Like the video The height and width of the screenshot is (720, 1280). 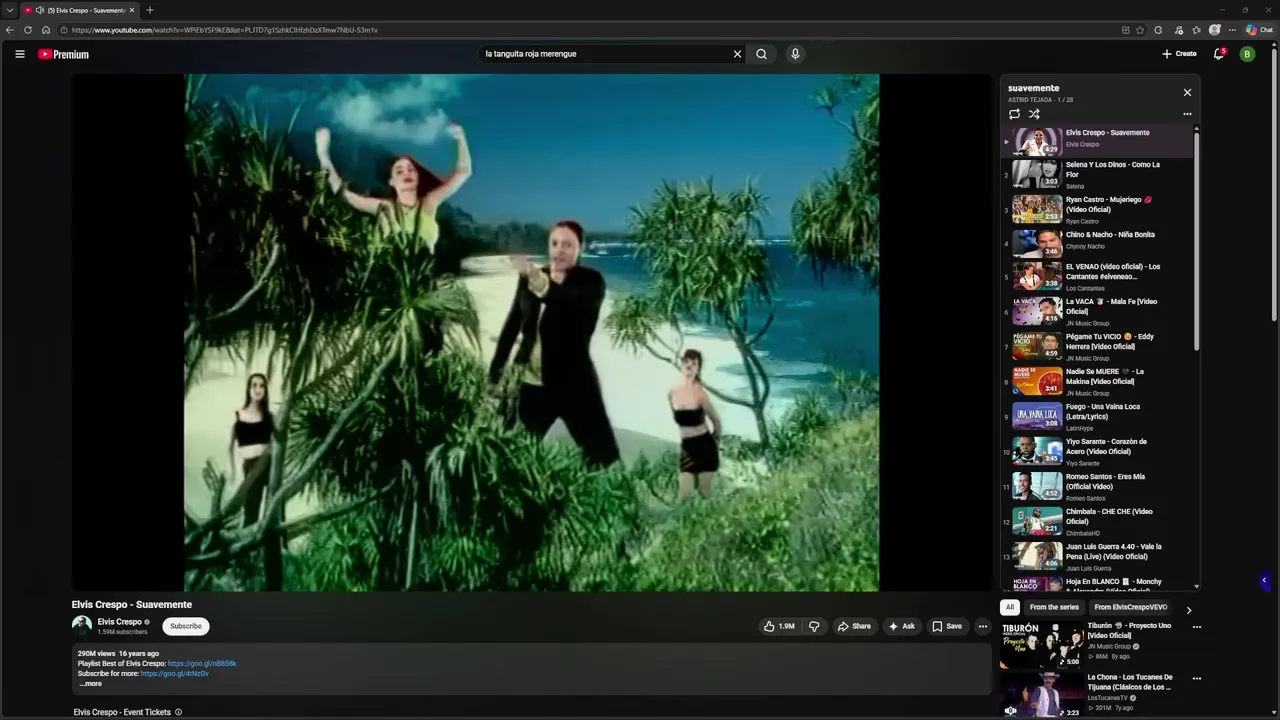(779, 626)
